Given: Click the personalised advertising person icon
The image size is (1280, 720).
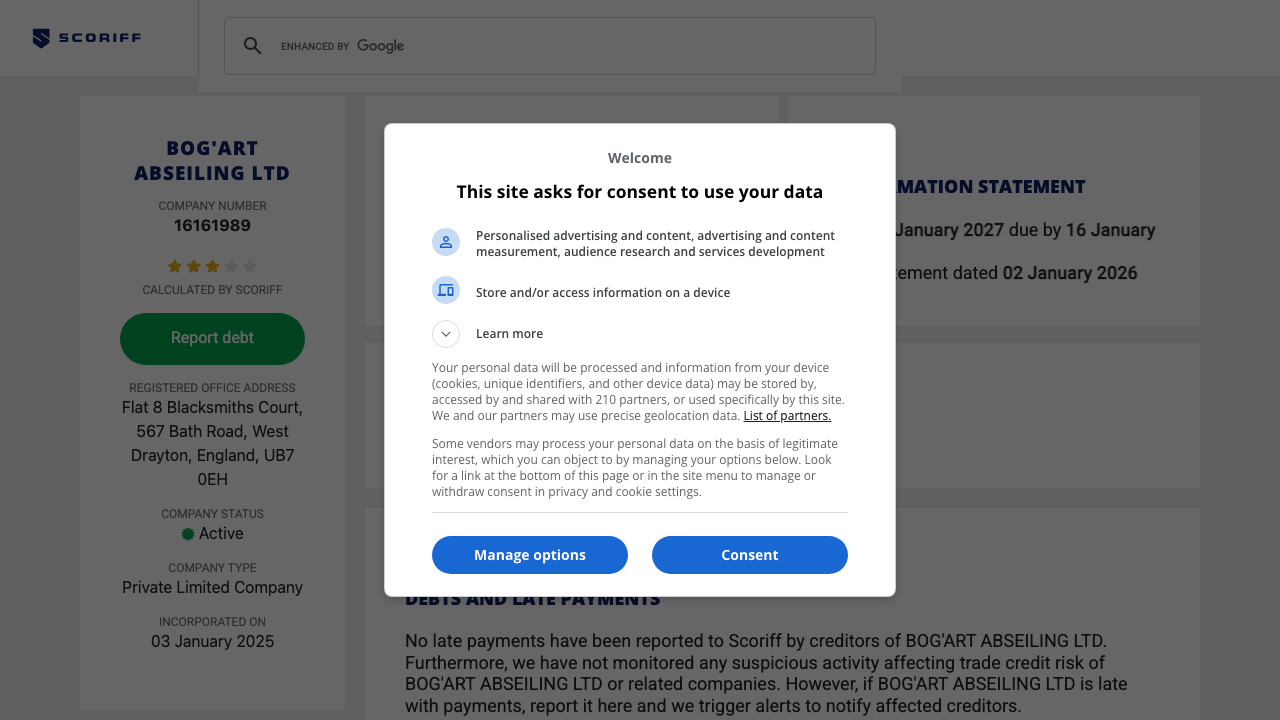Looking at the screenshot, I should (446, 242).
